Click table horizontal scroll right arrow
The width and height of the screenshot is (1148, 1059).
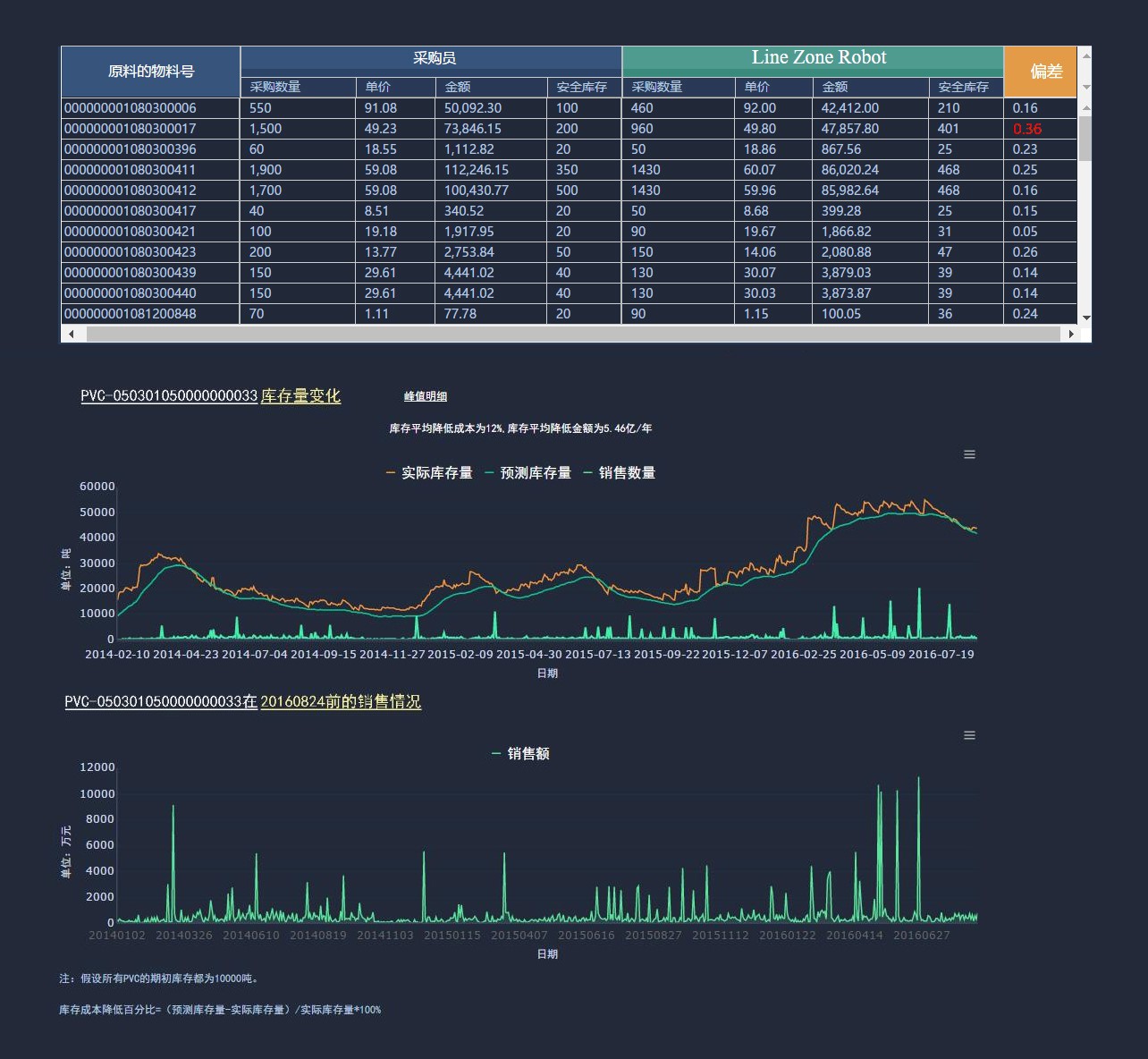click(1071, 334)
